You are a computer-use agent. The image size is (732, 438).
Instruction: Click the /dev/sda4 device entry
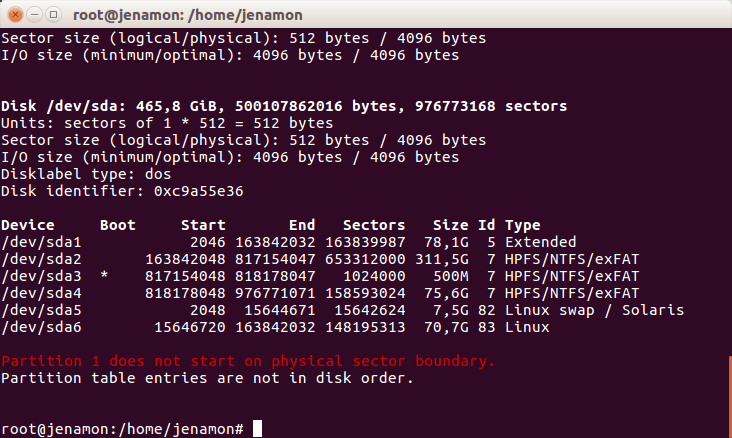pyautogui.click(x=41, y=293)
